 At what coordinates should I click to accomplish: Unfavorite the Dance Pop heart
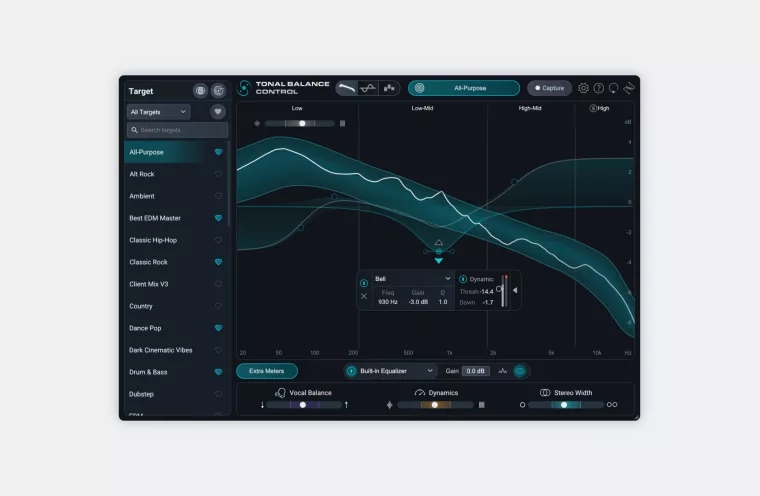tap(218, 328)
